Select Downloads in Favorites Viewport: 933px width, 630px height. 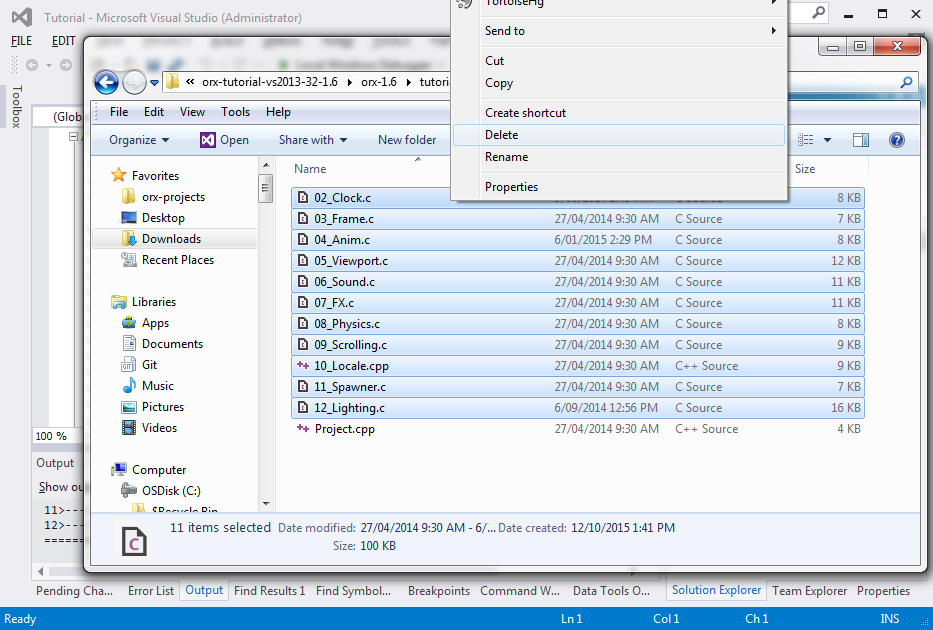[x=171, y=239]
